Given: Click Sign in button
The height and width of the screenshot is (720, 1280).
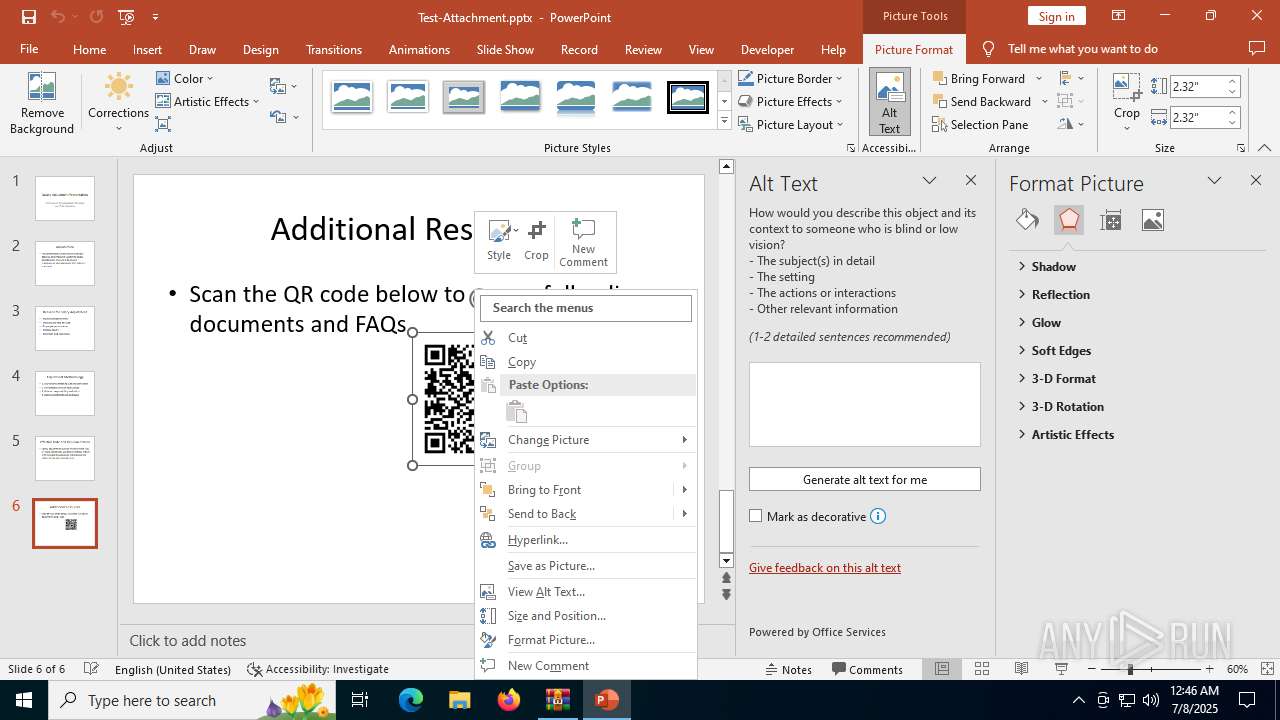Looking at the screenshot, I should tap(1056, 16).
